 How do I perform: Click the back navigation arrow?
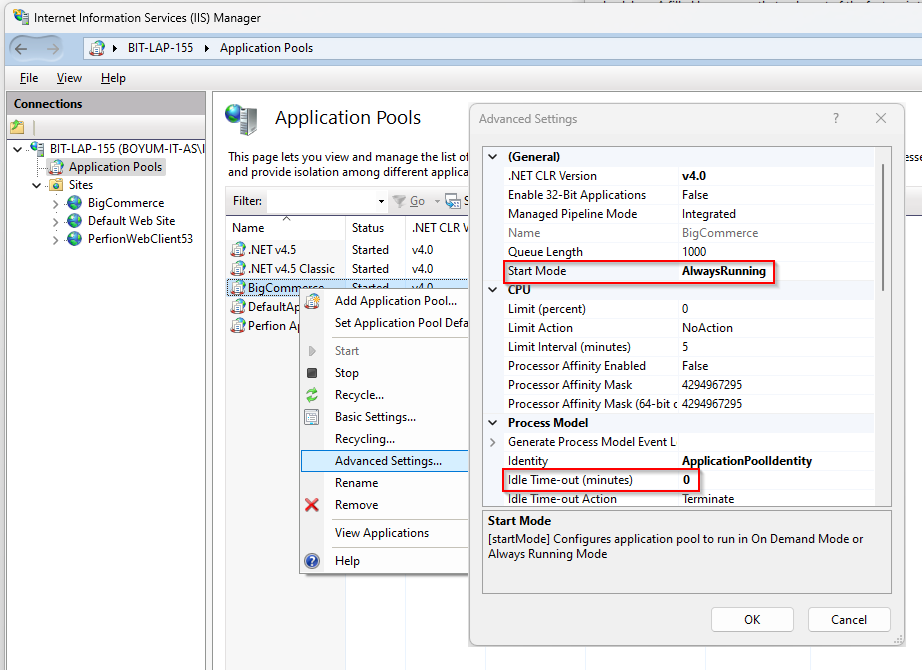tap(21, 49)
